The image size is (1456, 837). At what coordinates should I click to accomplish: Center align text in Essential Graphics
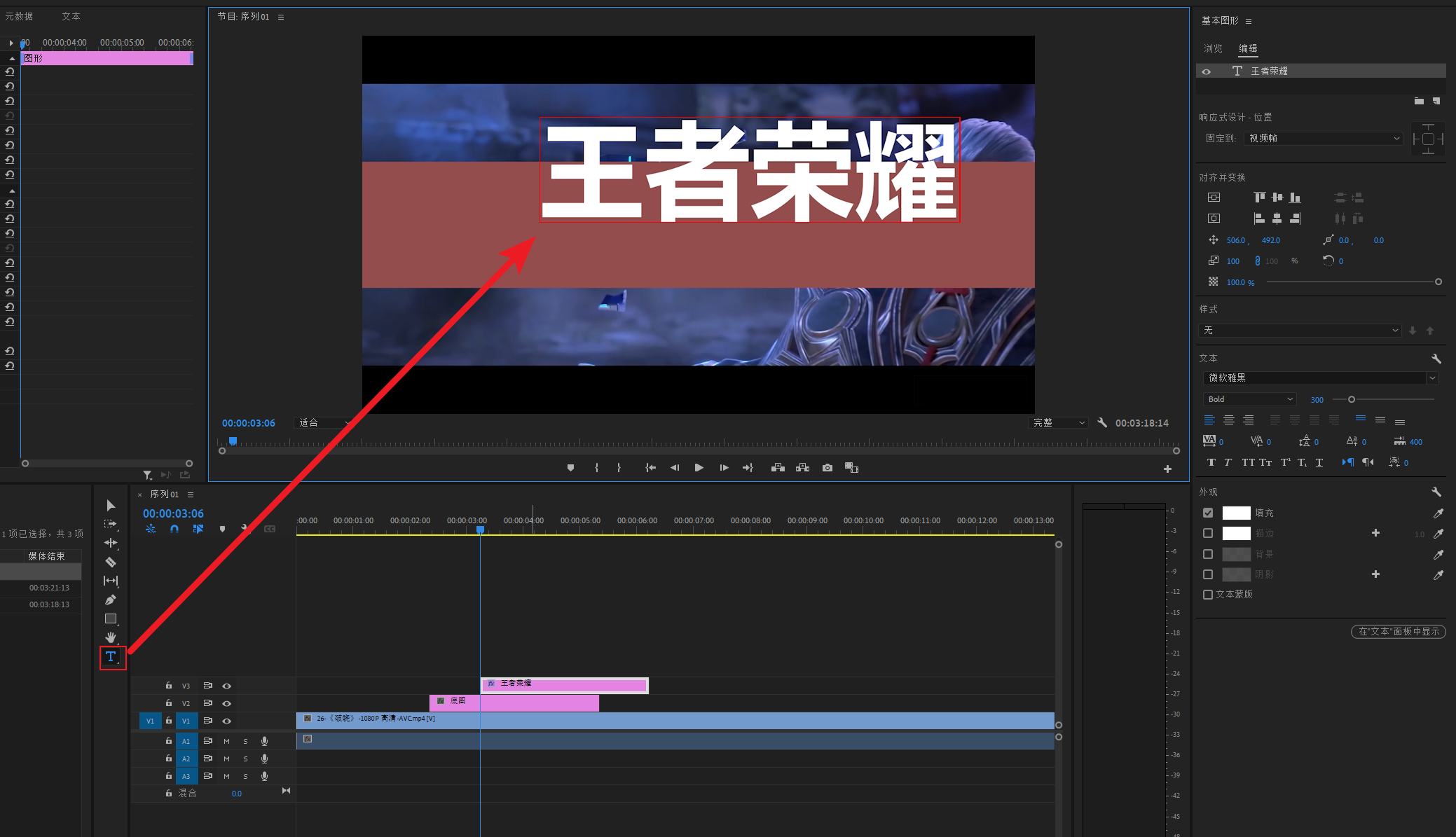coord(1229,420)
